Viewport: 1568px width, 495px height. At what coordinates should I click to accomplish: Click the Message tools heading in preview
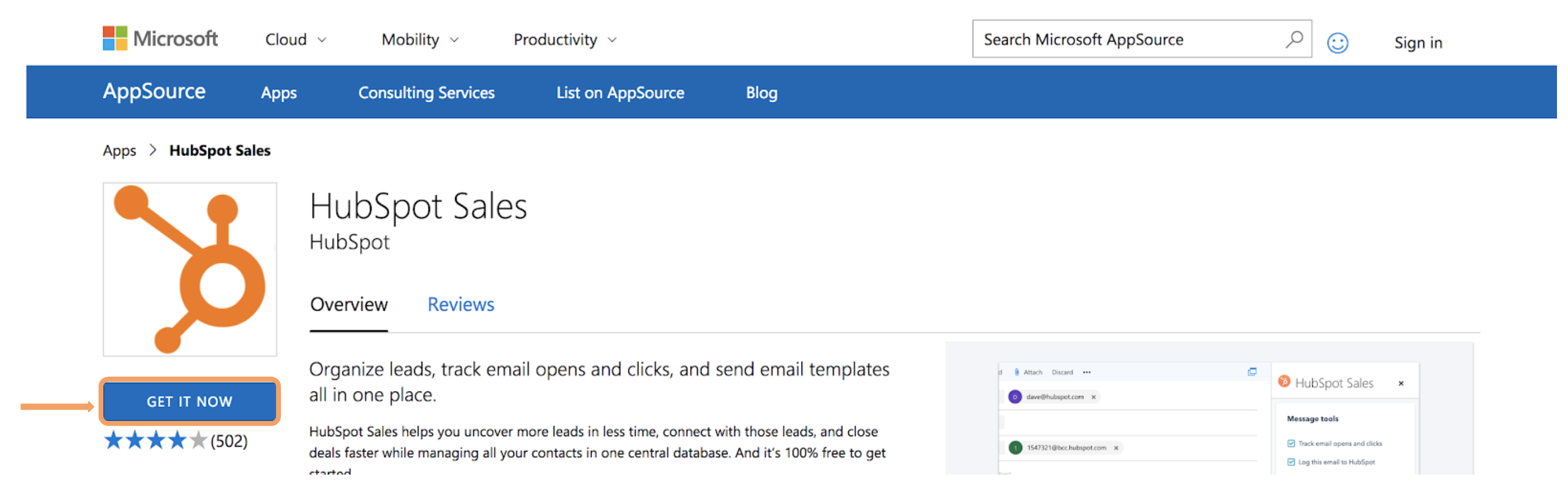[1312, 419]
